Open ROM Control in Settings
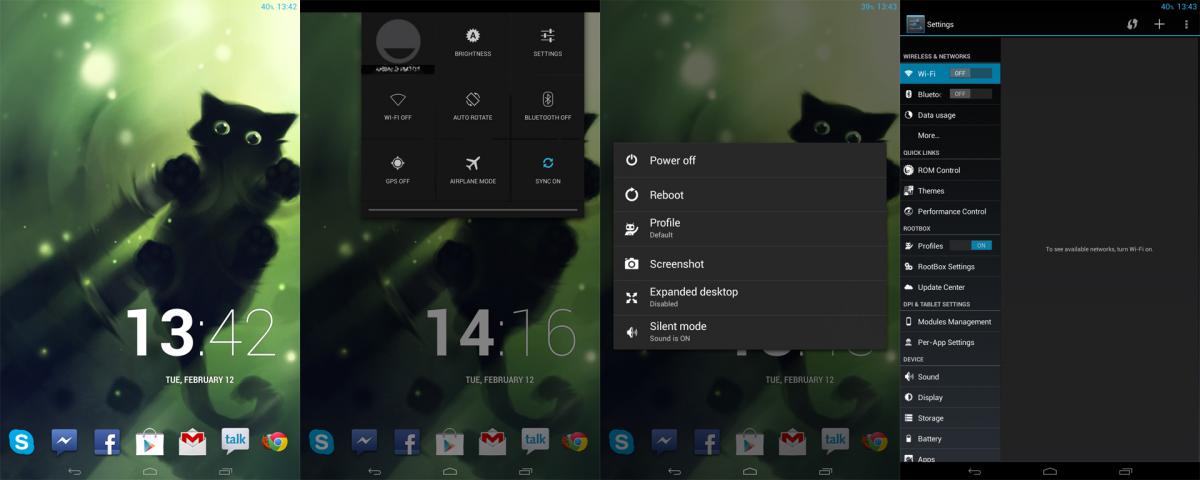The height and width of the screenshot is (480, 1200). (950, 170)
